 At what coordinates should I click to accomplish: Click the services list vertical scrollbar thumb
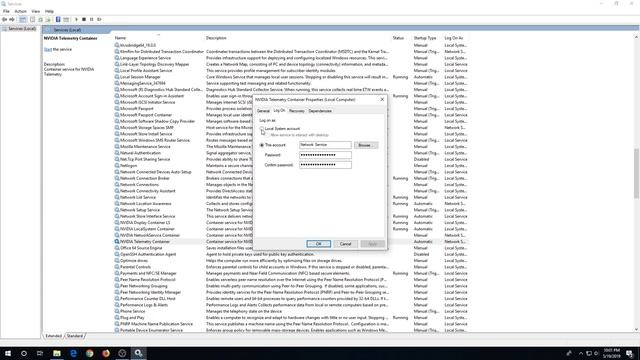tap(636, 173)
